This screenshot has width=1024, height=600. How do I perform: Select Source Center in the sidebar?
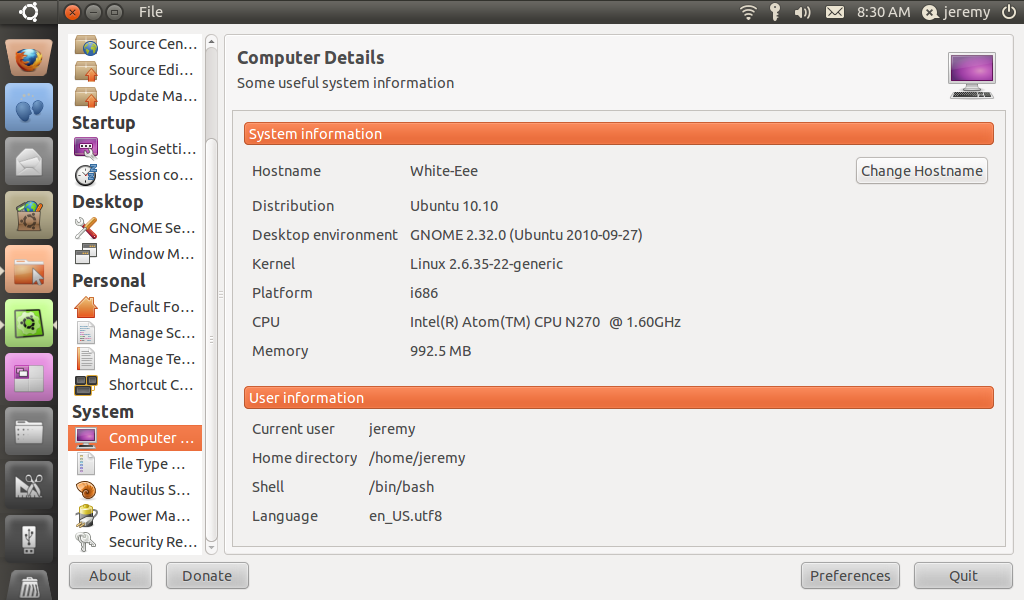point(135,44)
